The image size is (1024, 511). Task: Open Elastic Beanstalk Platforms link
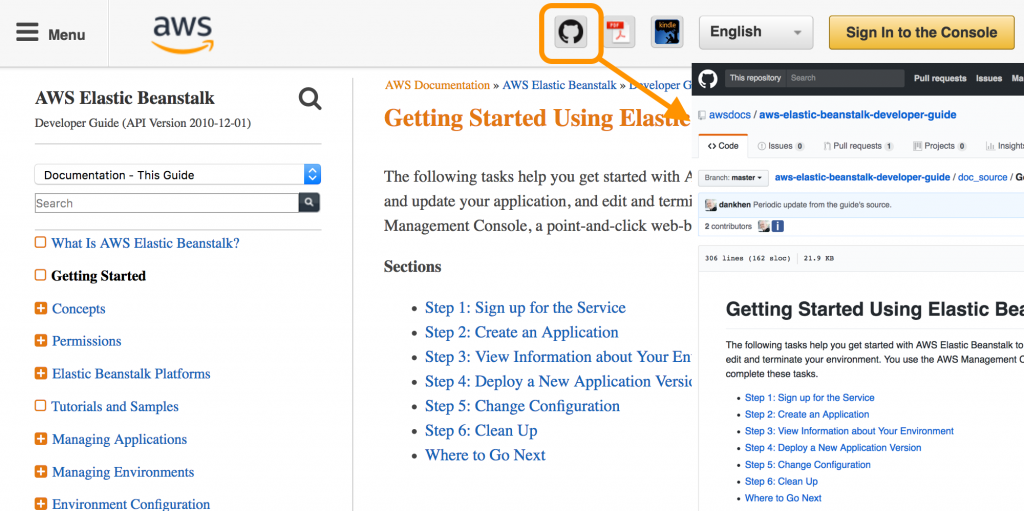tap(131, 374)
